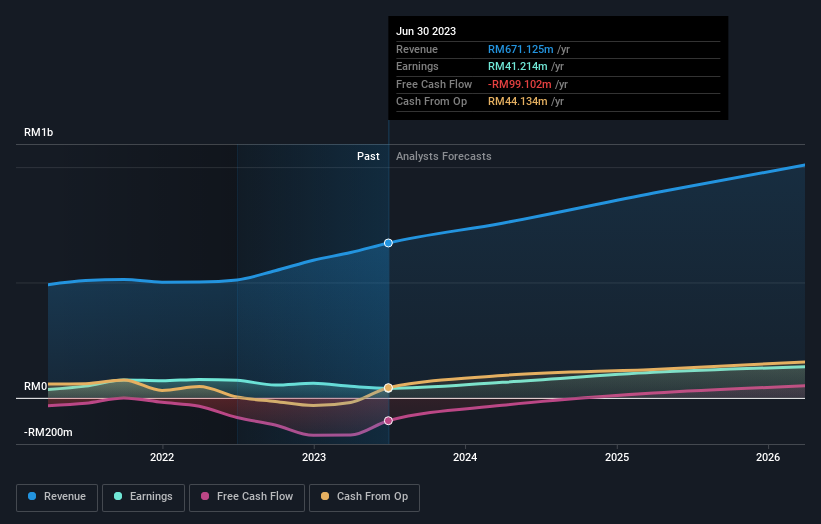Select the Cash From Op data point marker

(388, 388)
